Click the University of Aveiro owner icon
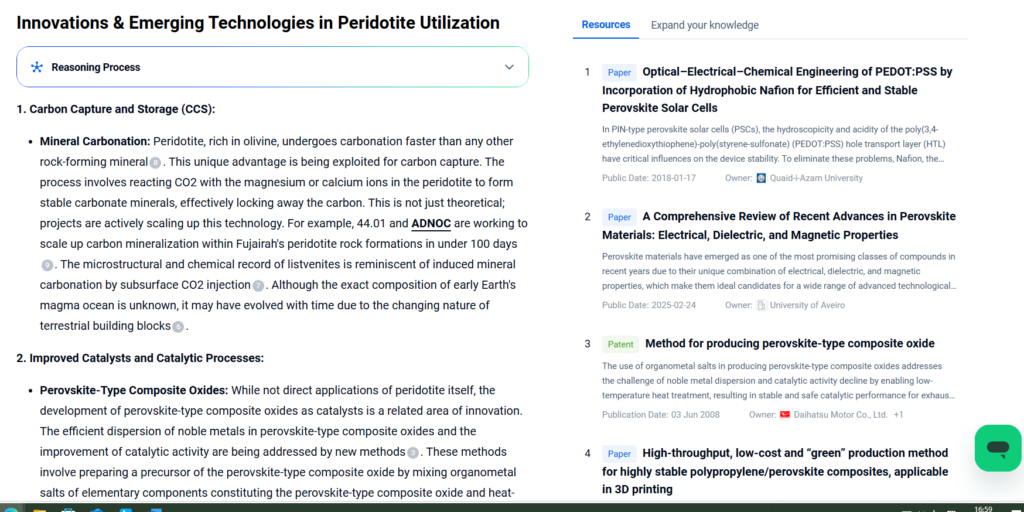 pyautogui.click(x=762, y=305)
